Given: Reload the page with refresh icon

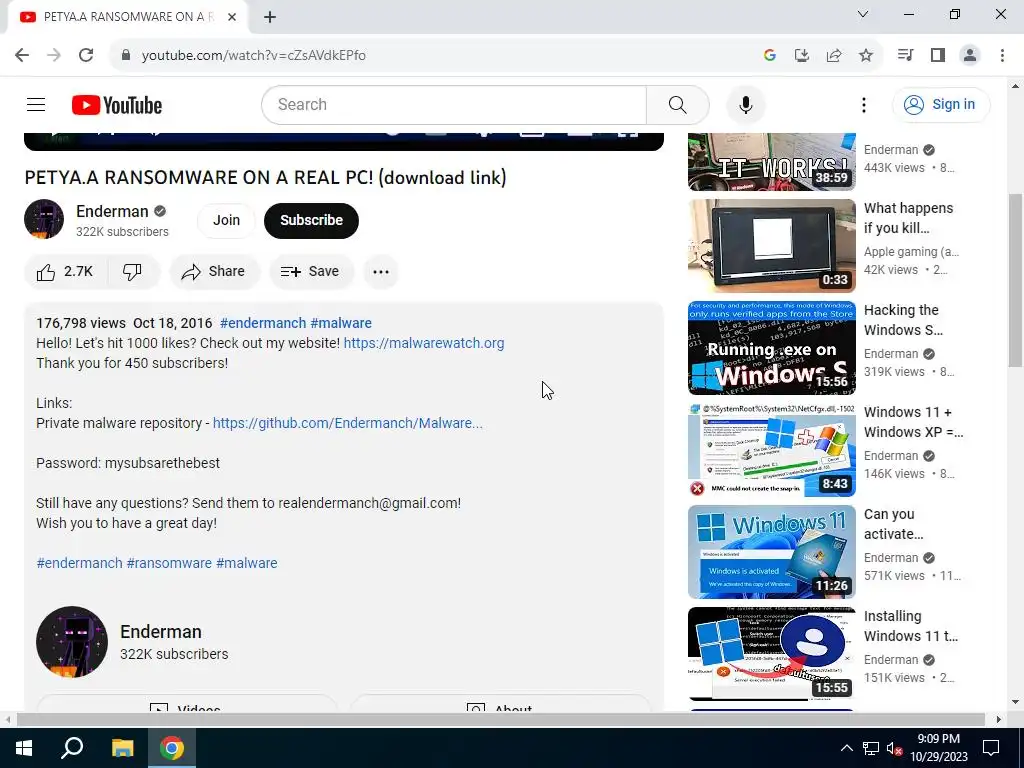Looking at the screenshot, I should tap(86, 55).
